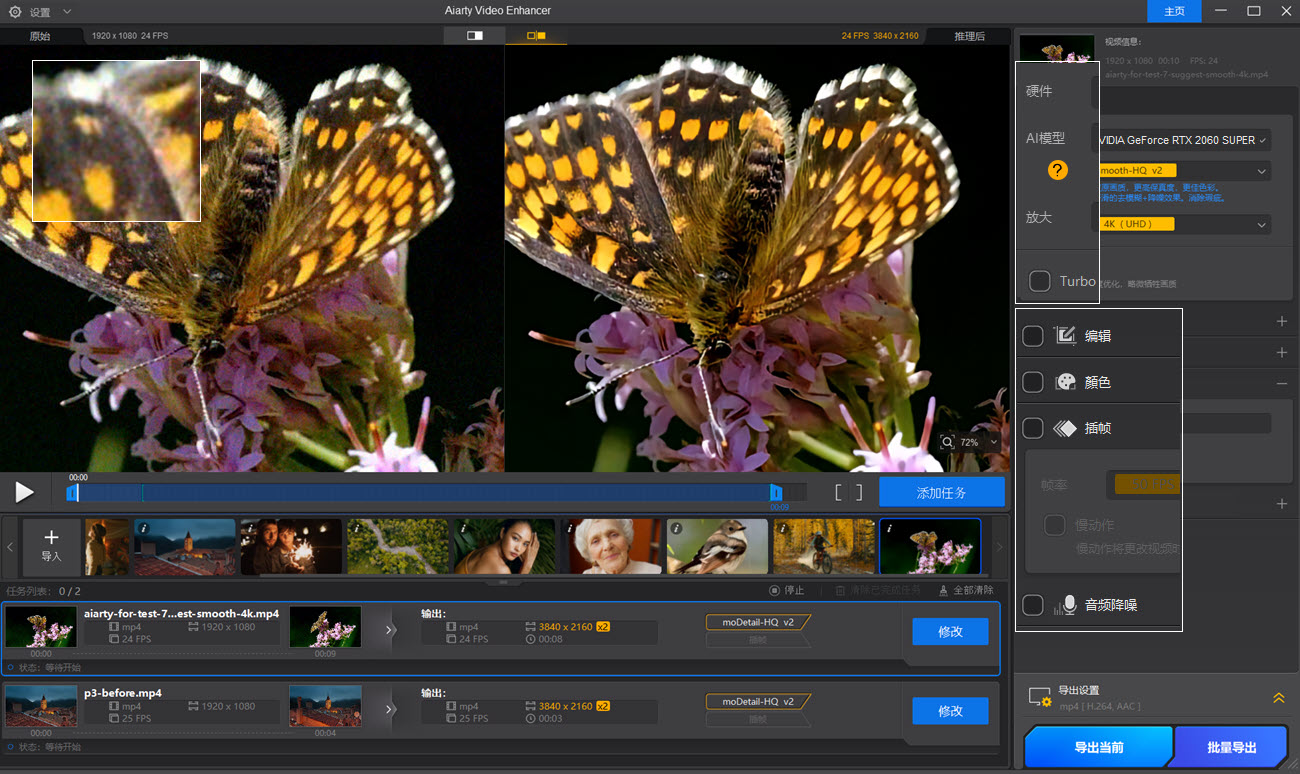Collapse the task list divider handle
Viewport: 1300px width, 774px height.
coord(503,582)
